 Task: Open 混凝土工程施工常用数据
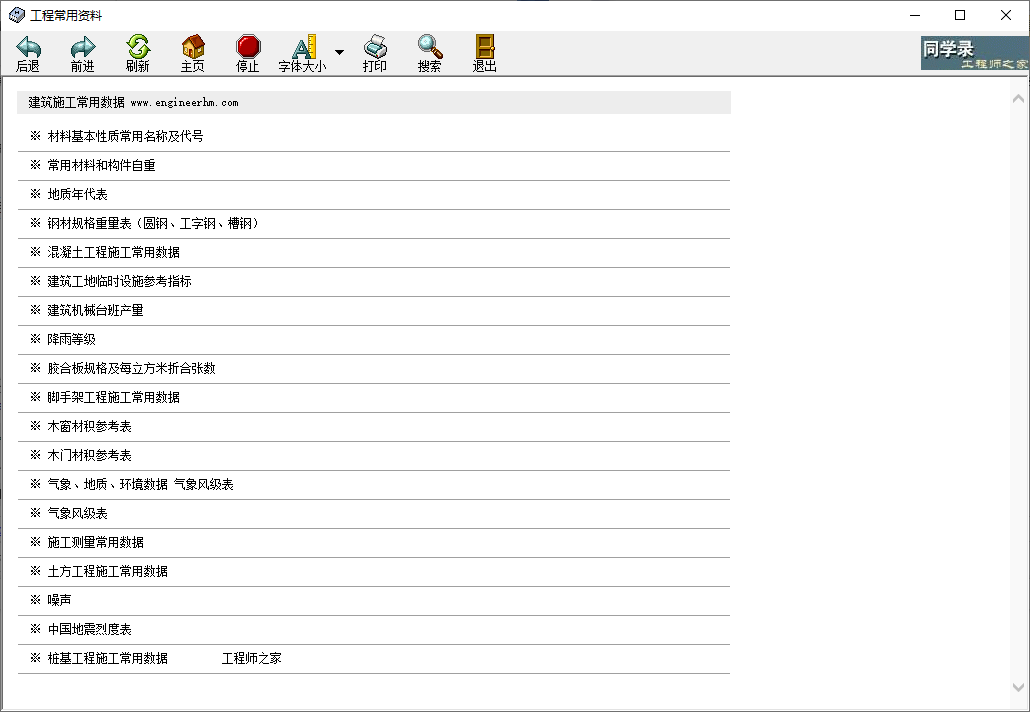tap(113, 252)
